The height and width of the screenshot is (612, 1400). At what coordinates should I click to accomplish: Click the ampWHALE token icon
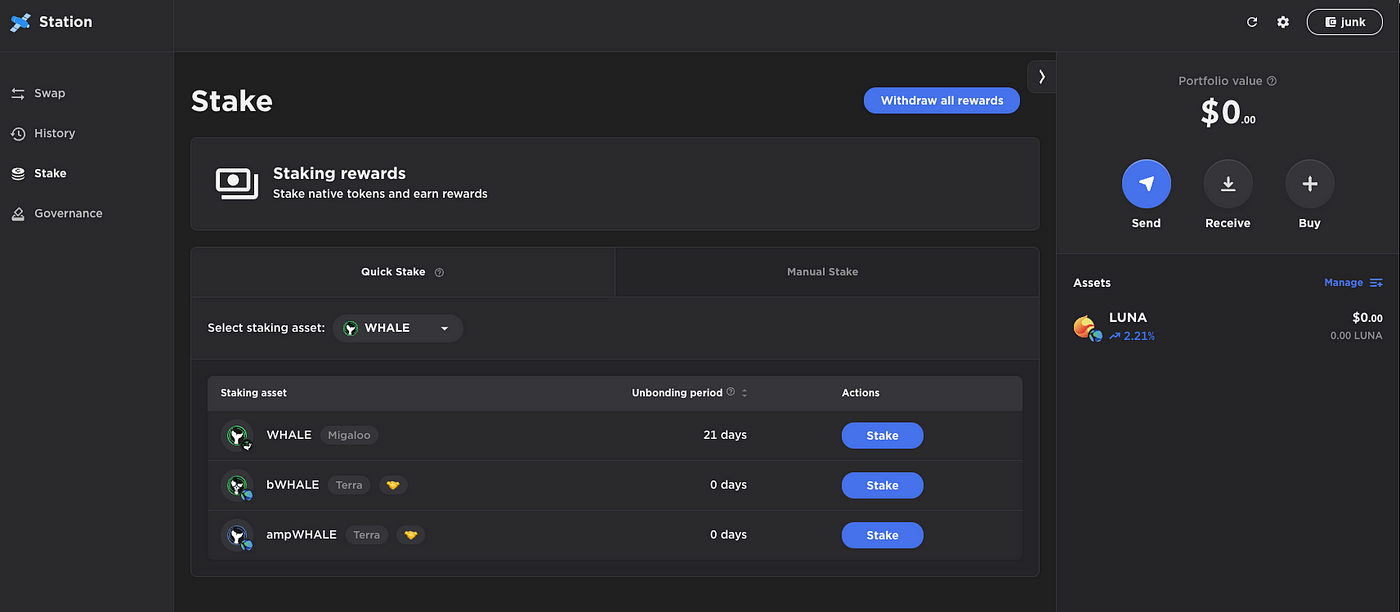tap(237, 535)
